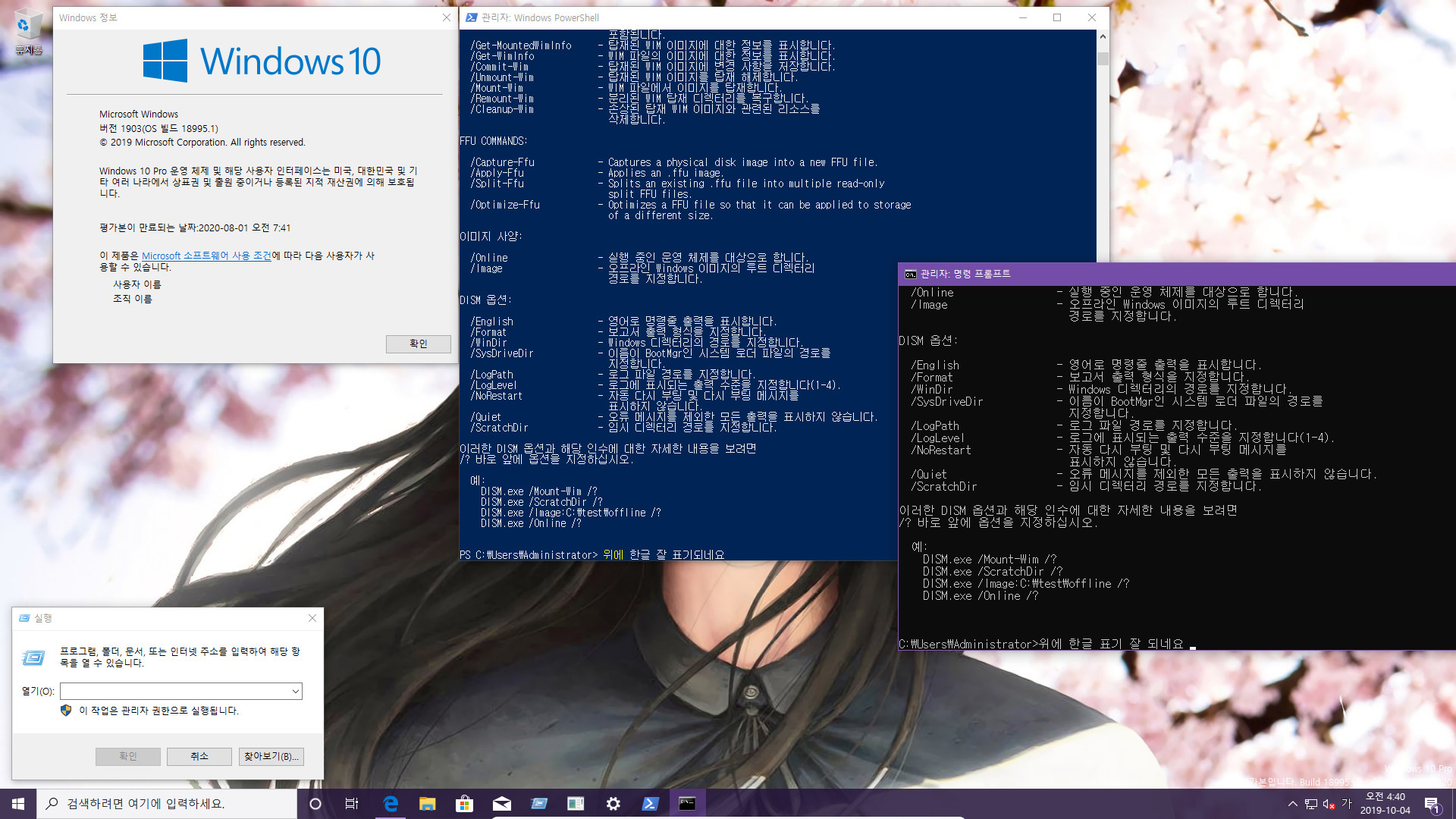Open the Windows Start menu
Viewport: 1456px width, 819px height.
click(x=18, y=804)
